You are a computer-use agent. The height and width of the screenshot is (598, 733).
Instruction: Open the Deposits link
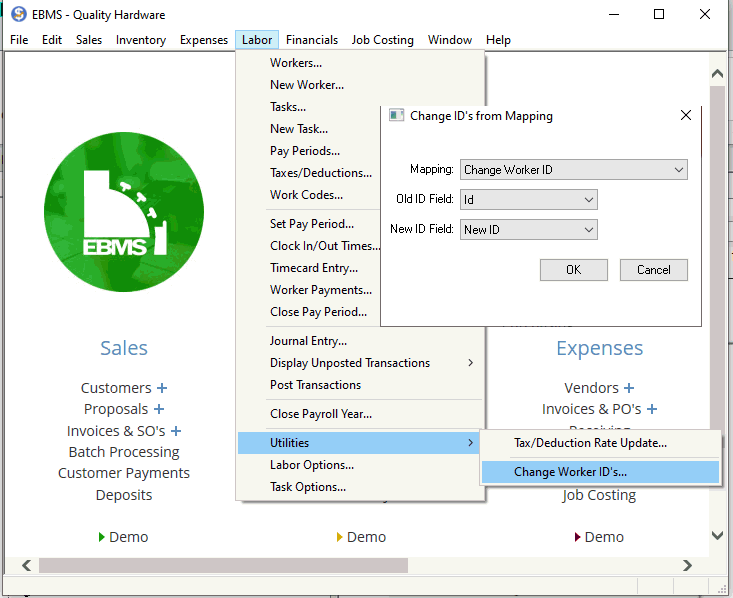coord(124,495)
